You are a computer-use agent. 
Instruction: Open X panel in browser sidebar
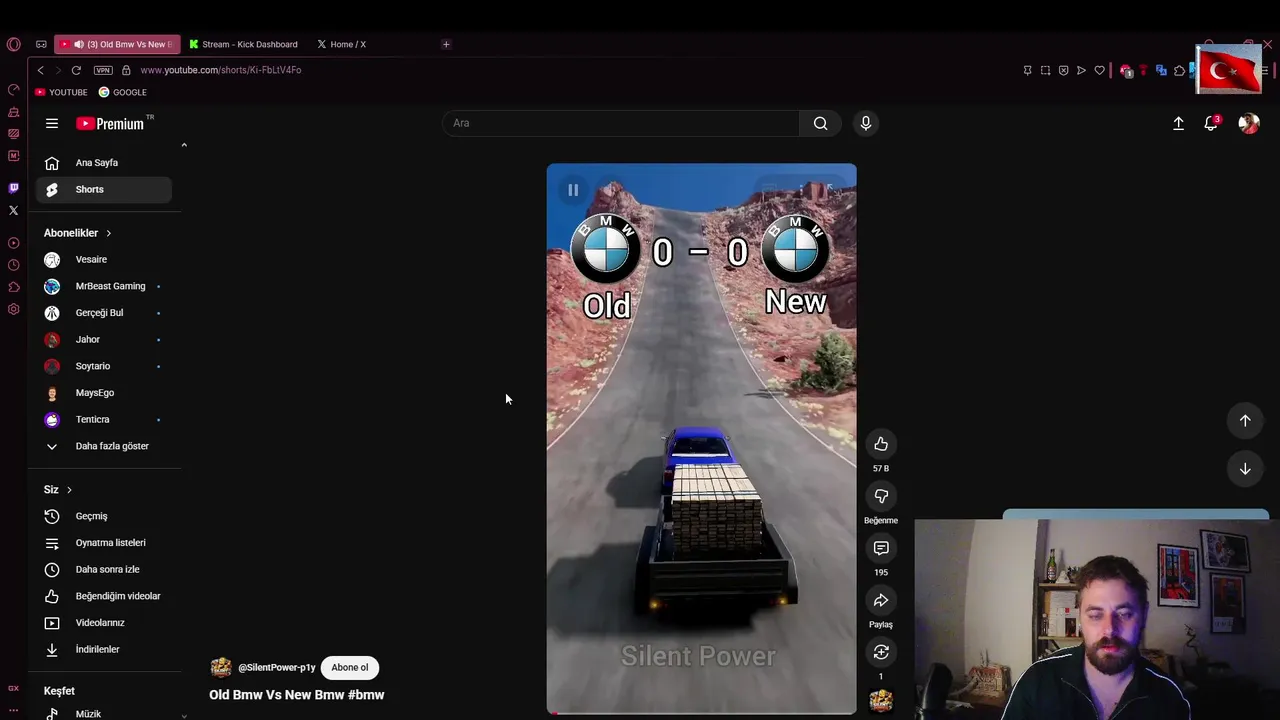point(13,210)
